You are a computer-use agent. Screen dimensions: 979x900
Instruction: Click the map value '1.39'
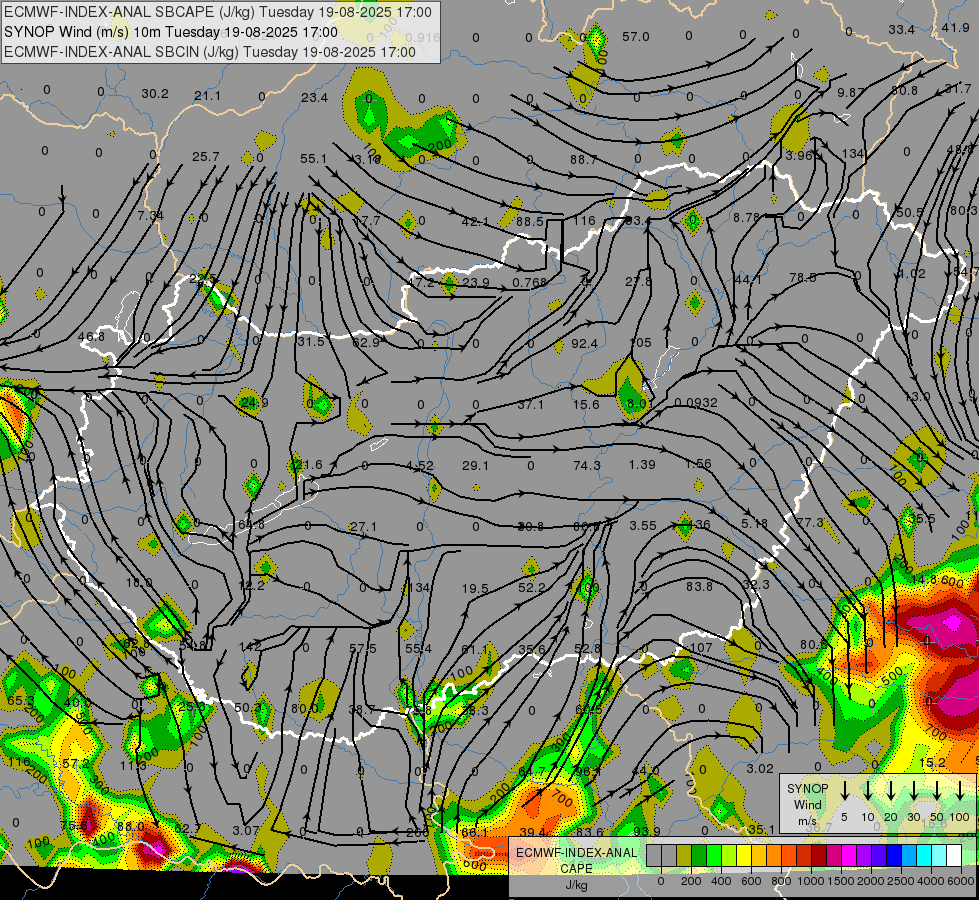(x=642, y=464)
